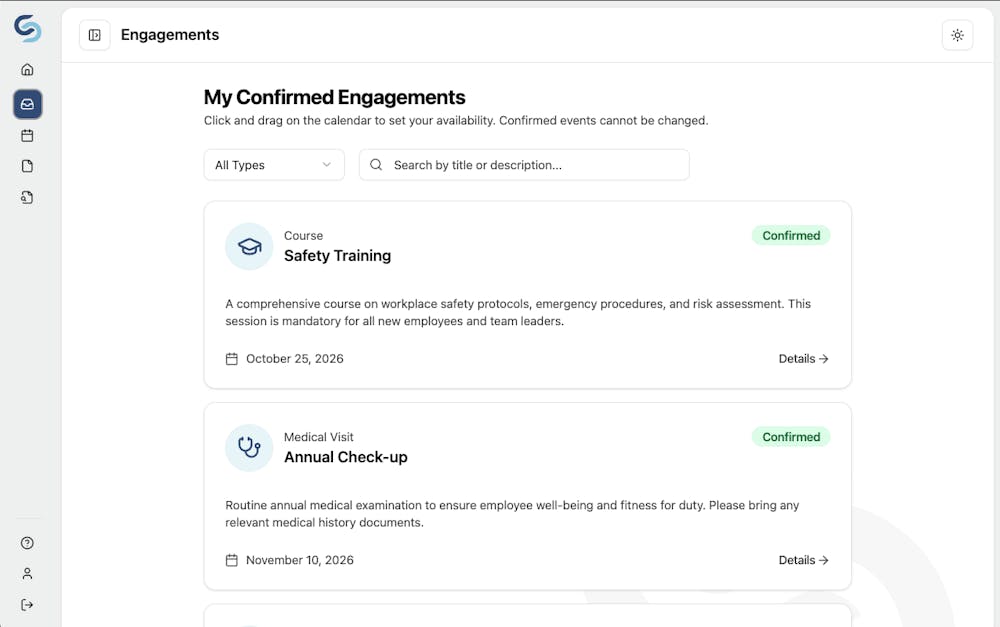
Task: Click the graduation cap icon on Safety Training
Action: pos(248,246)
